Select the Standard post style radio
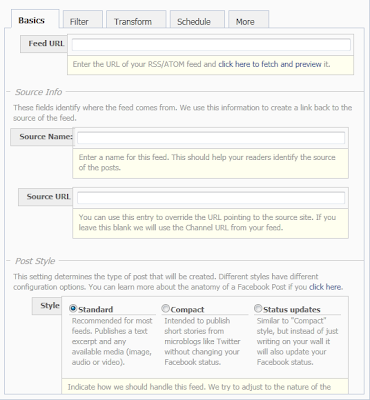The width and height of the screenshot is (370, 400). point(73,309)
